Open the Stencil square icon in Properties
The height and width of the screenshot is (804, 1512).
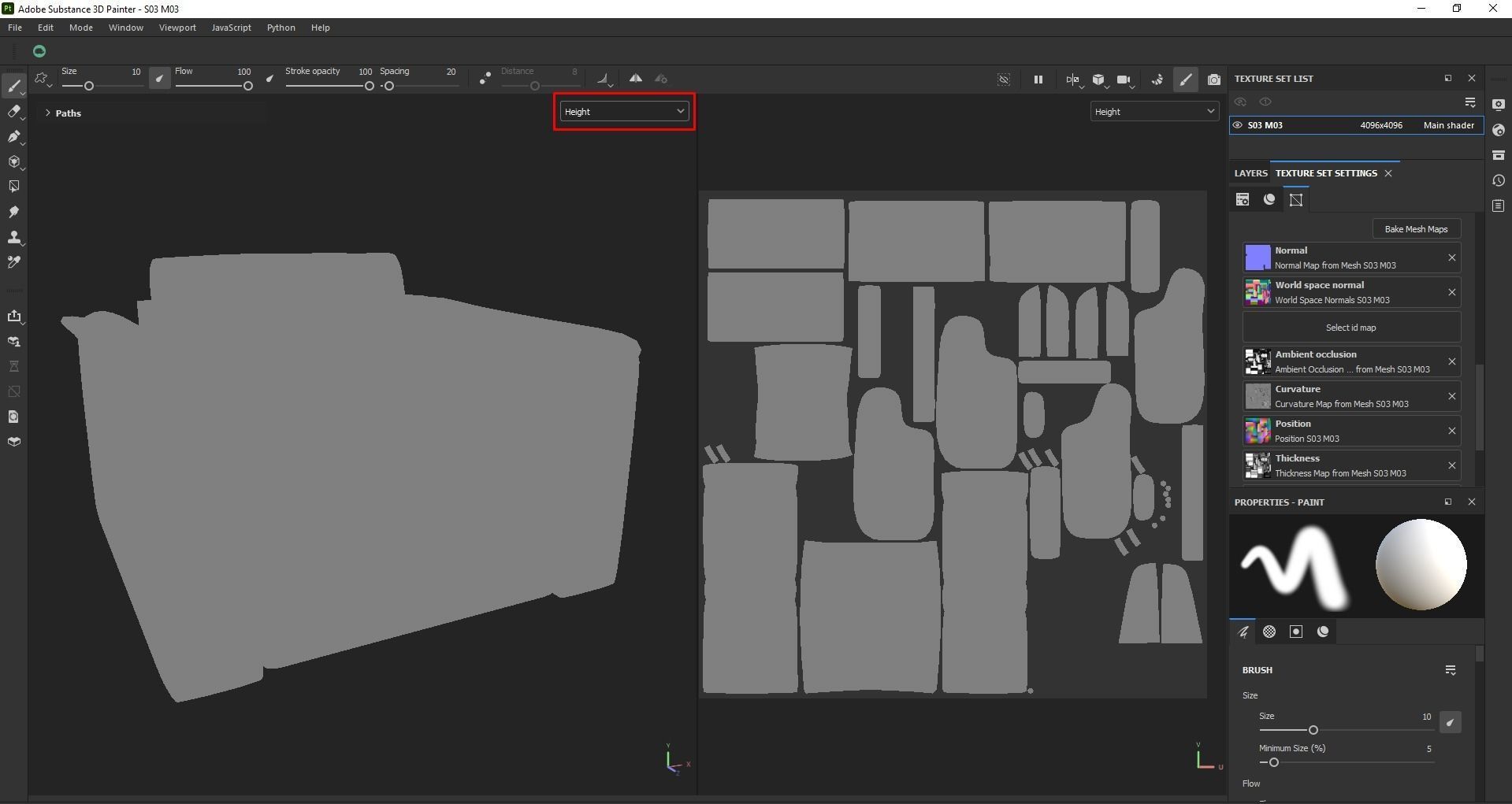(x=1296, y=632)
